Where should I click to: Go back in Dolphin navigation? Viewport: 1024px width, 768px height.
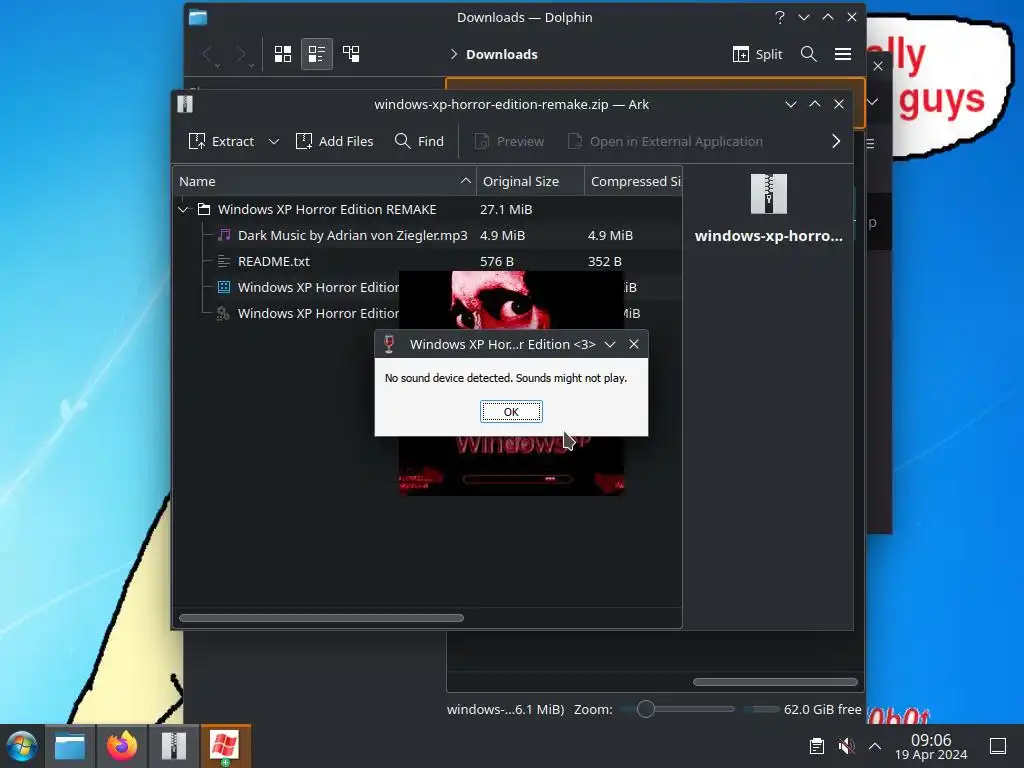tap(209, 54)
